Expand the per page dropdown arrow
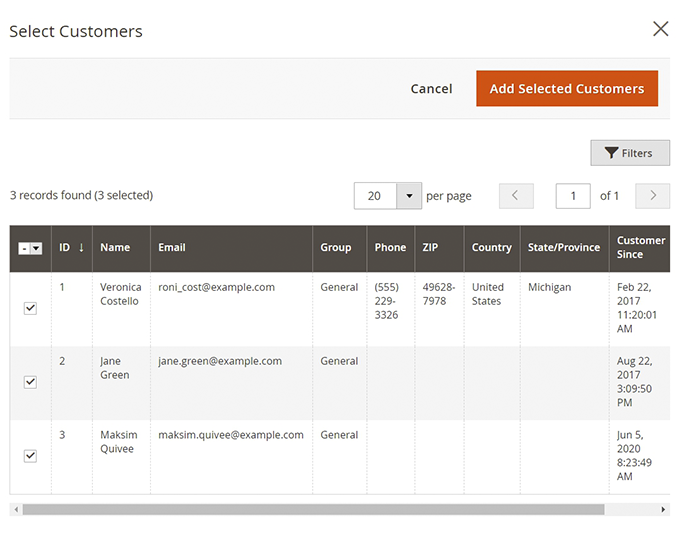The width and height of the screenshot is (684, 541). coord(409,196)
